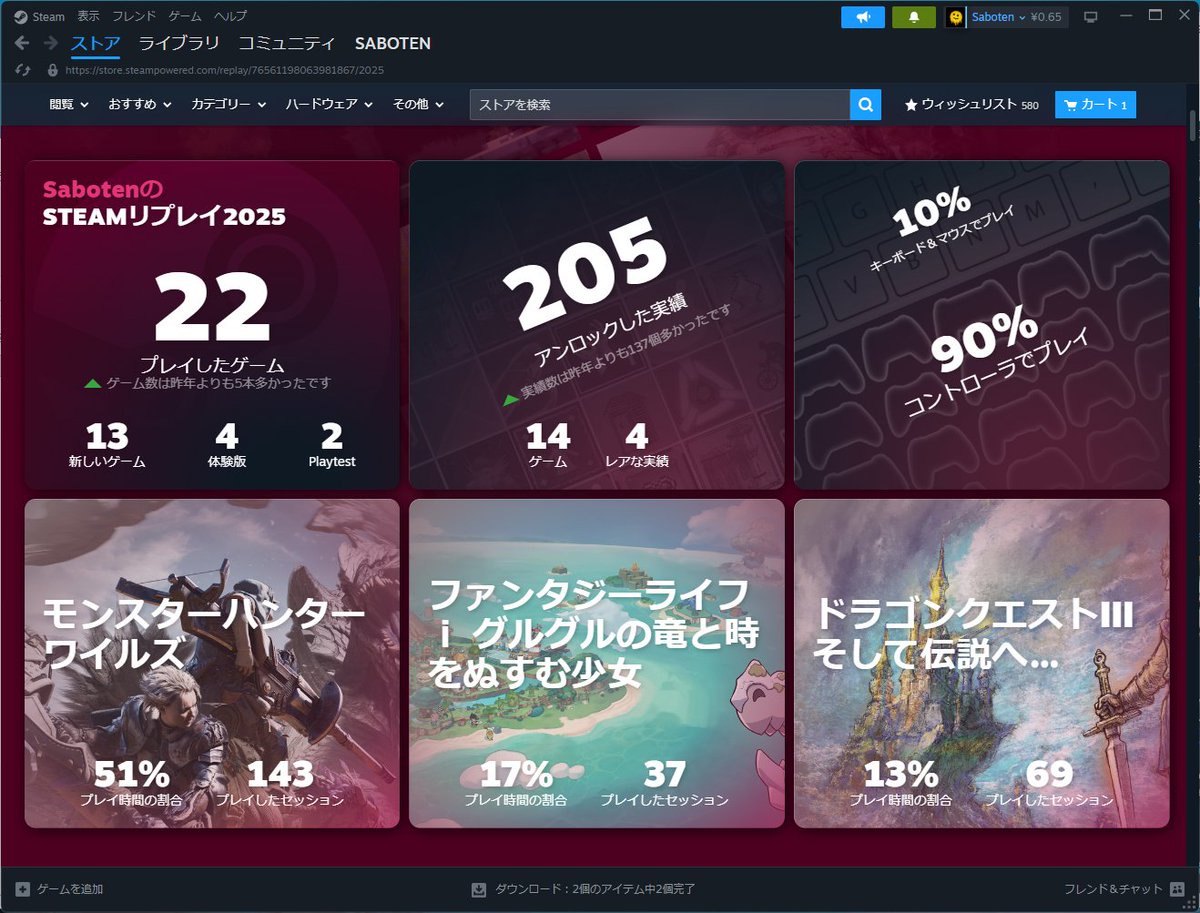
Task: Switch to the ストア tab
Action: coord(96,43)
